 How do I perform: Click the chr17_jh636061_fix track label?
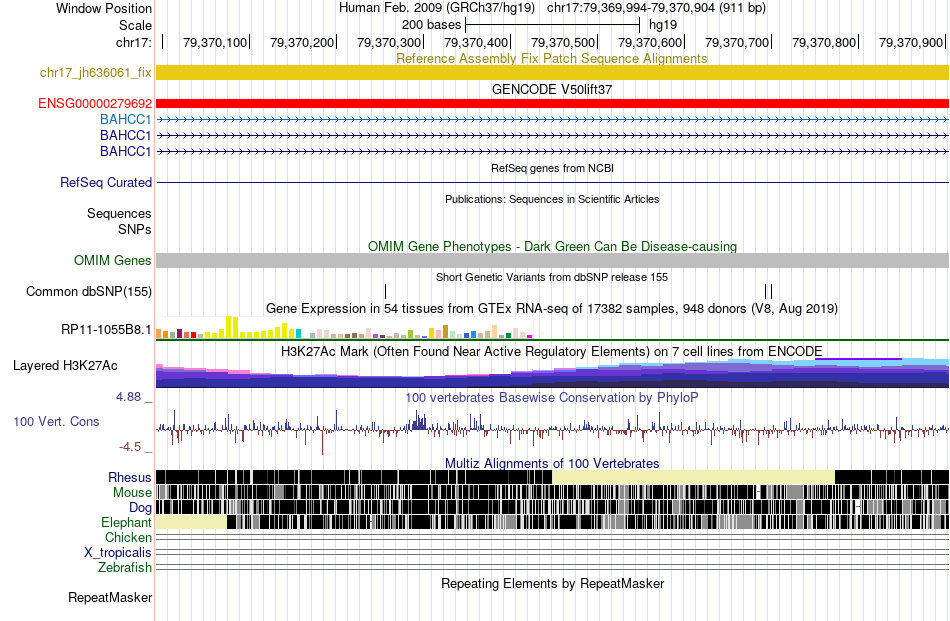[x=95, y=73]
